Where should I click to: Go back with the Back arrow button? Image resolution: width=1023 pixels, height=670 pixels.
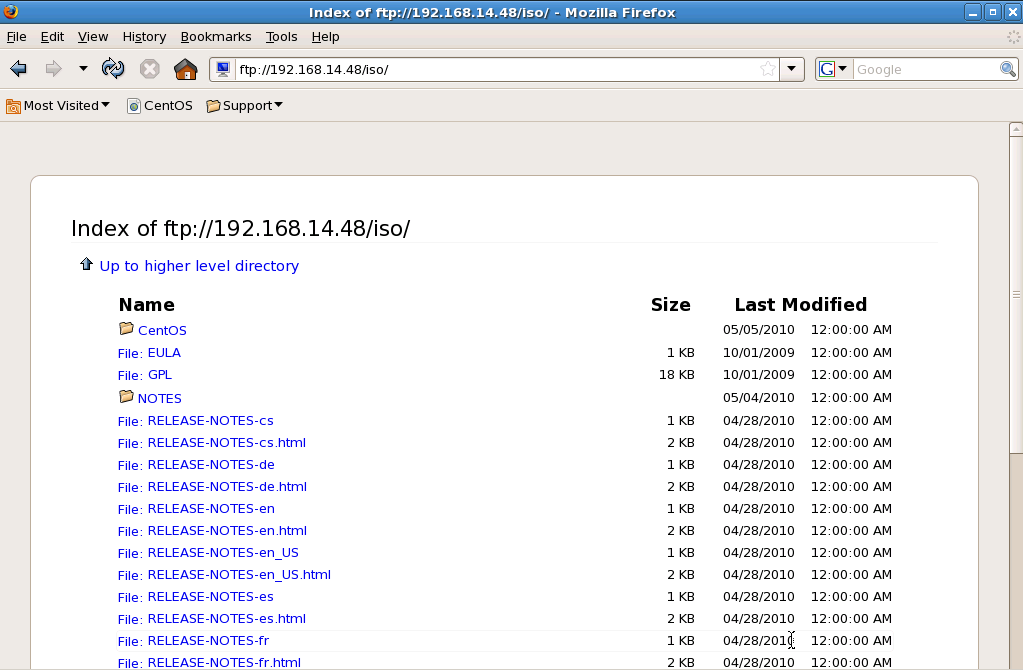pos(18,69)
